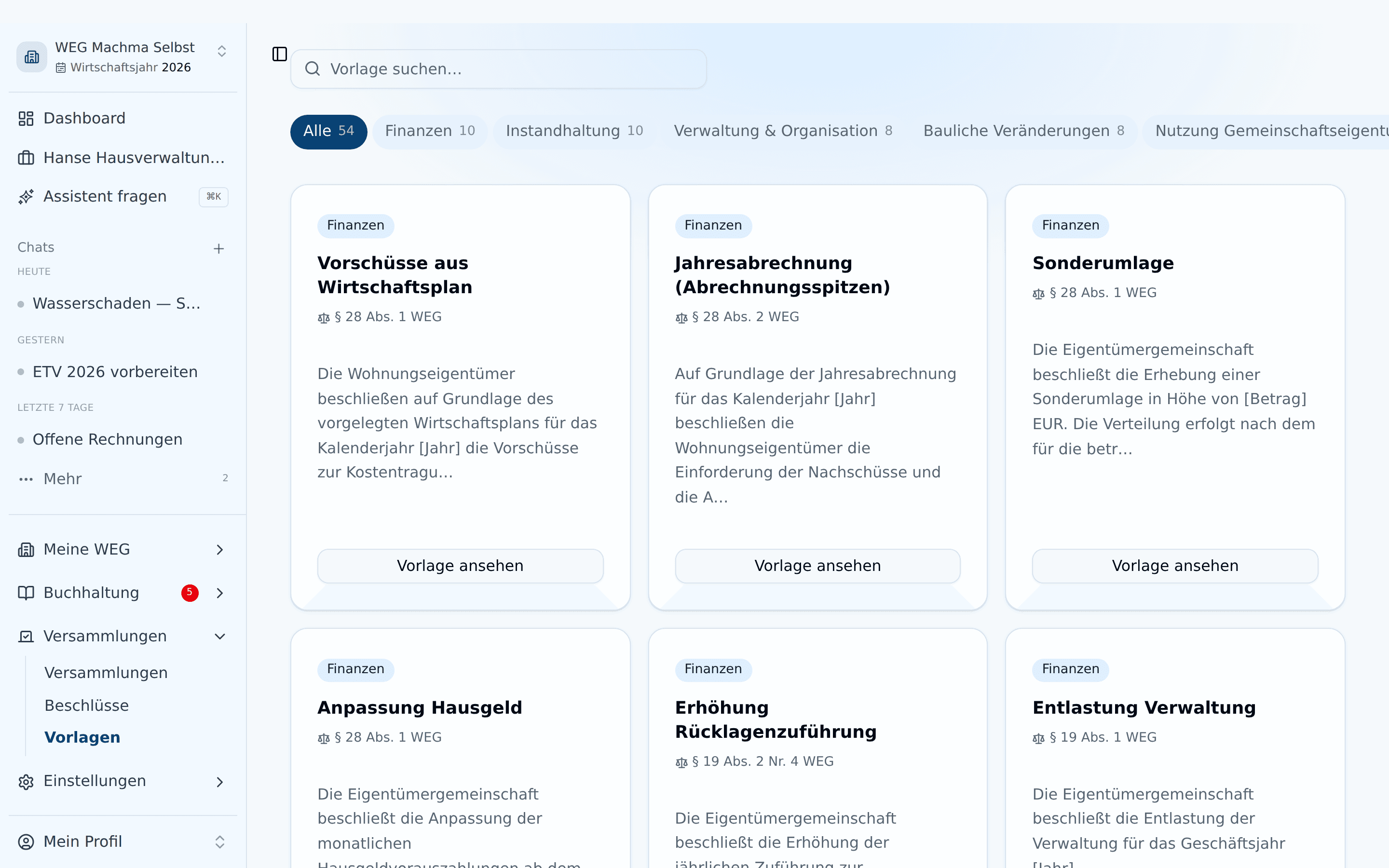Image resolution: width=1389 pixels, height=868 pixels.
Task: Open the Vorlagen sub-item
Action: pyautogui.click(x=82, y=738)
